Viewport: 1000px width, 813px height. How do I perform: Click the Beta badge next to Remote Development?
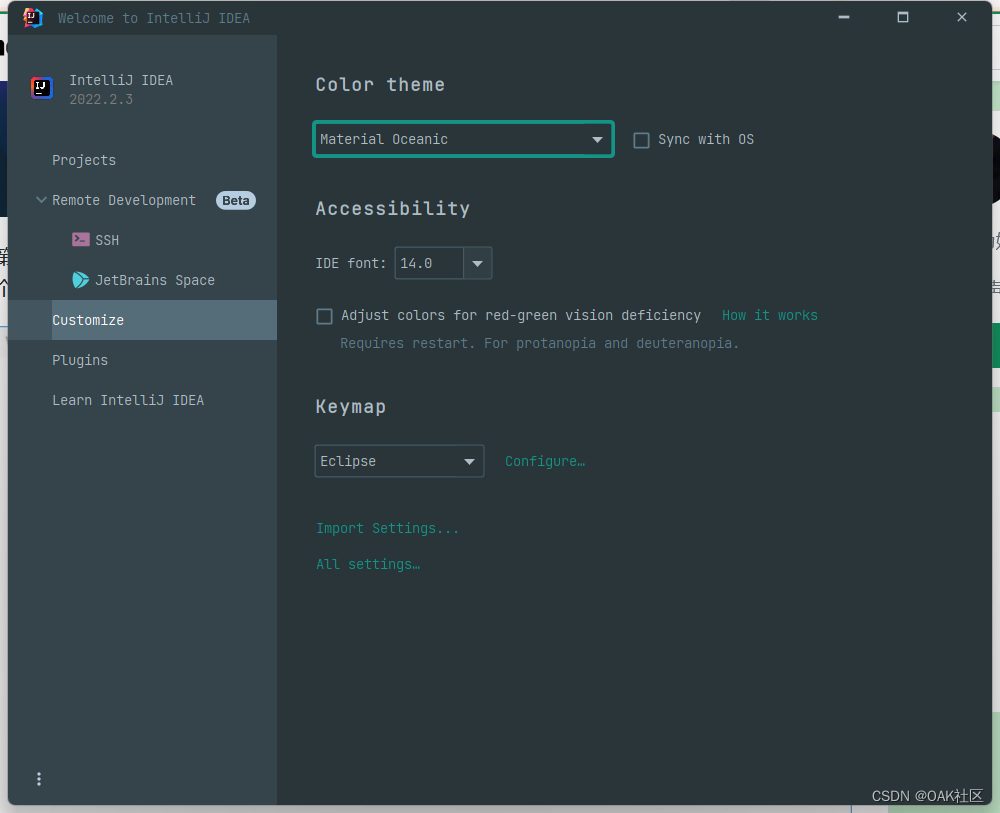(236, 200)
